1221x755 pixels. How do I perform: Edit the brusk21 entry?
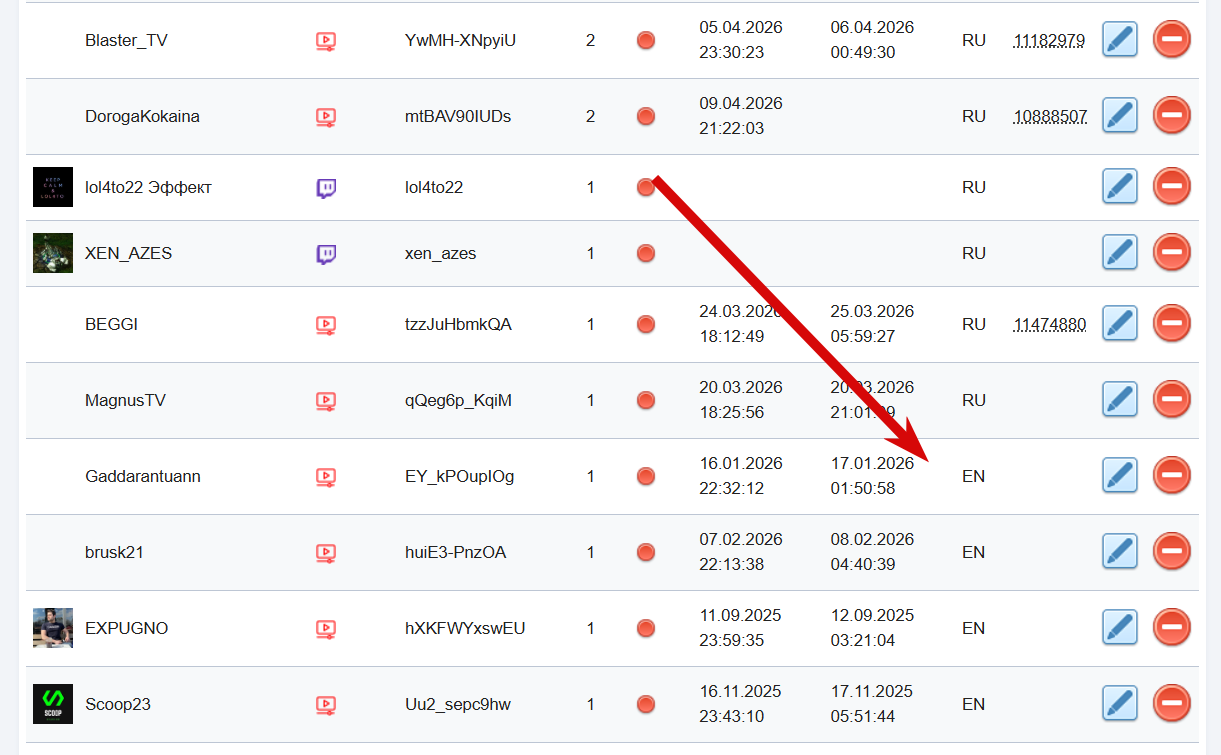[x=1120, y=552]
